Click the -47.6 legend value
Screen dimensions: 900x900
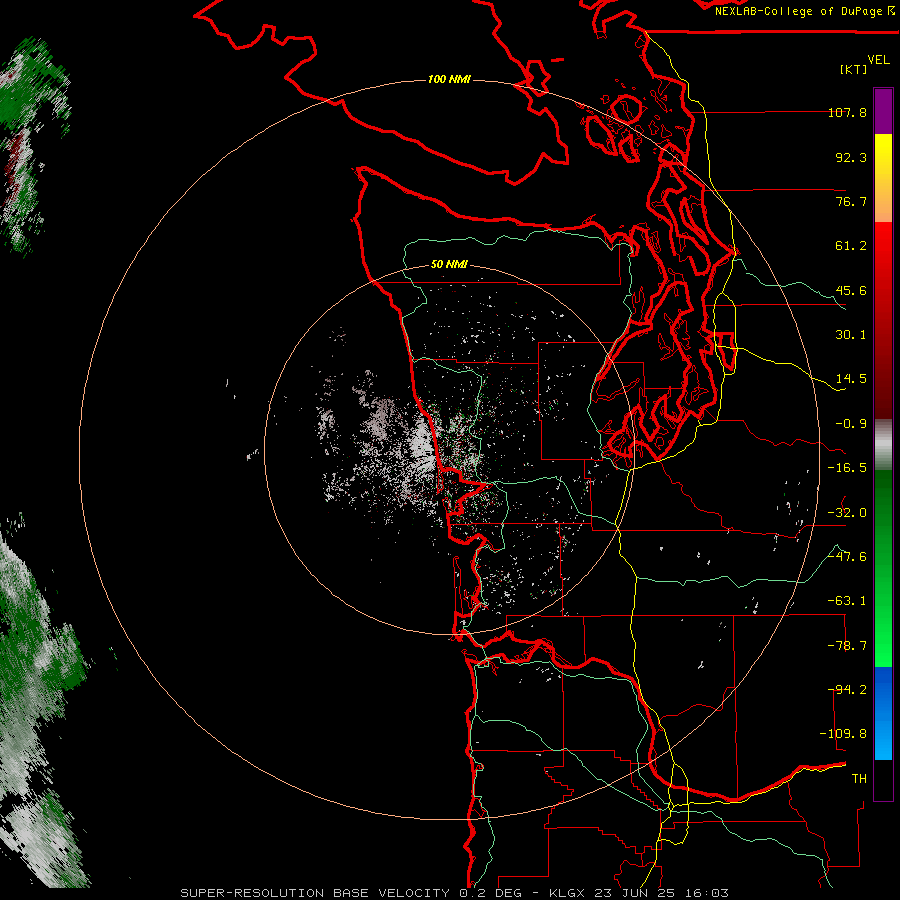coord(847,557)
